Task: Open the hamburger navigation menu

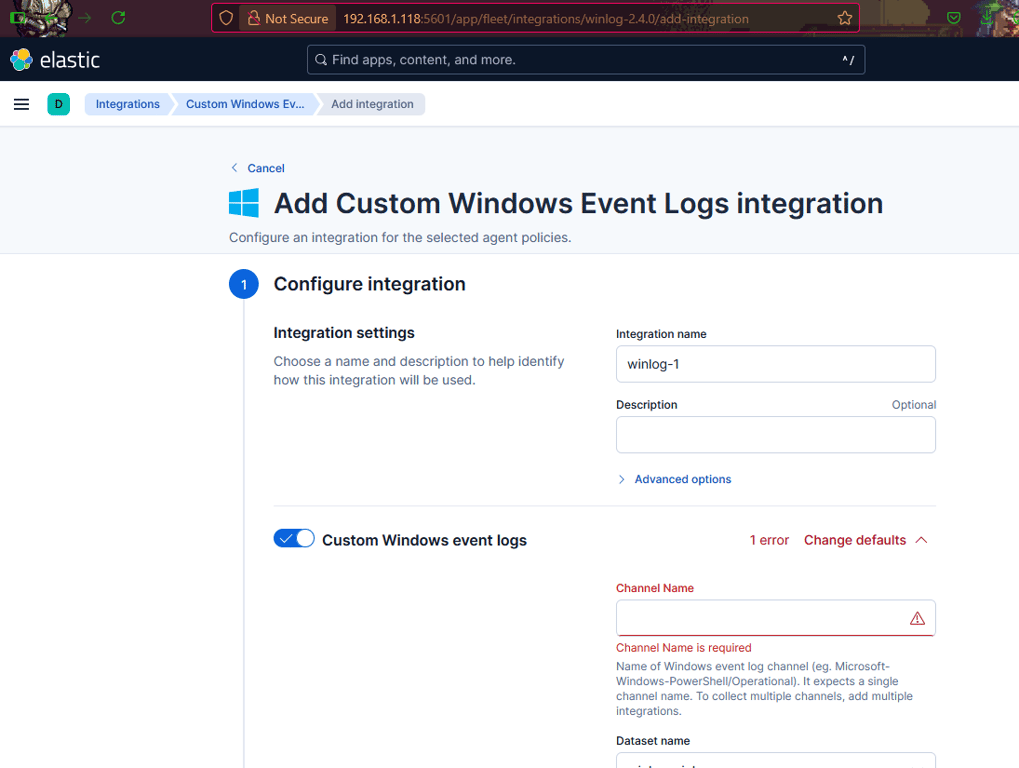Action: pos(21,104)
